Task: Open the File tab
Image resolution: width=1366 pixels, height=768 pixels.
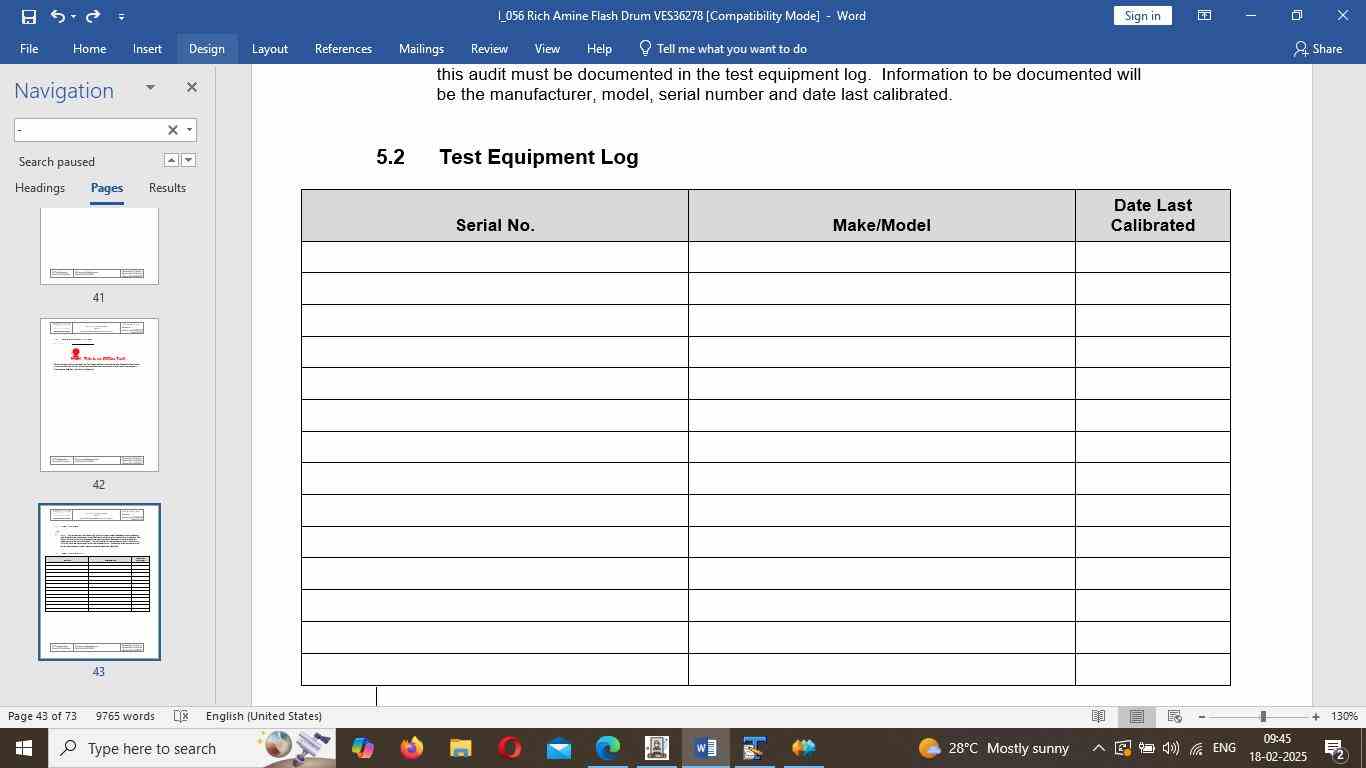Action: point(29,48)
